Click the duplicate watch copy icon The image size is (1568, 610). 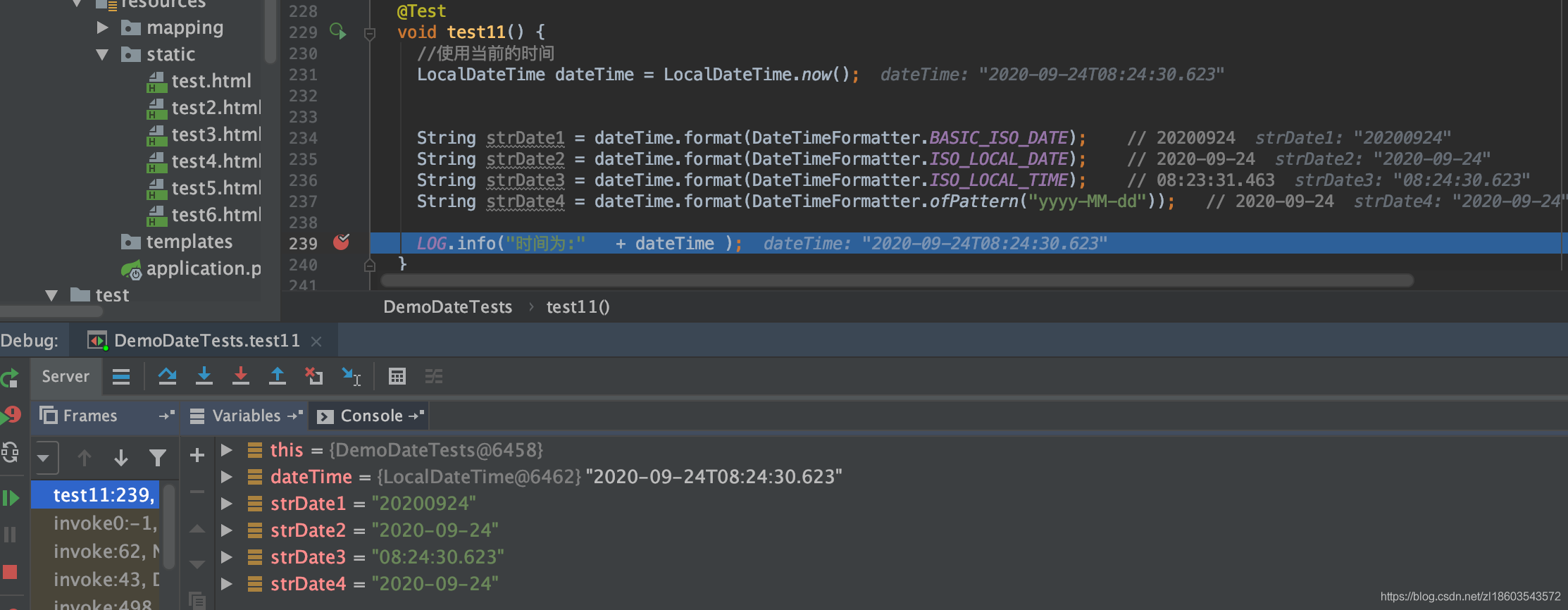coord(197,600)
